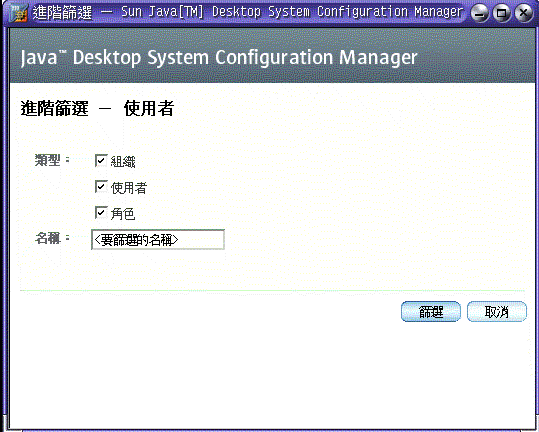Cancel with the 取消 button

tap(497, 312)
